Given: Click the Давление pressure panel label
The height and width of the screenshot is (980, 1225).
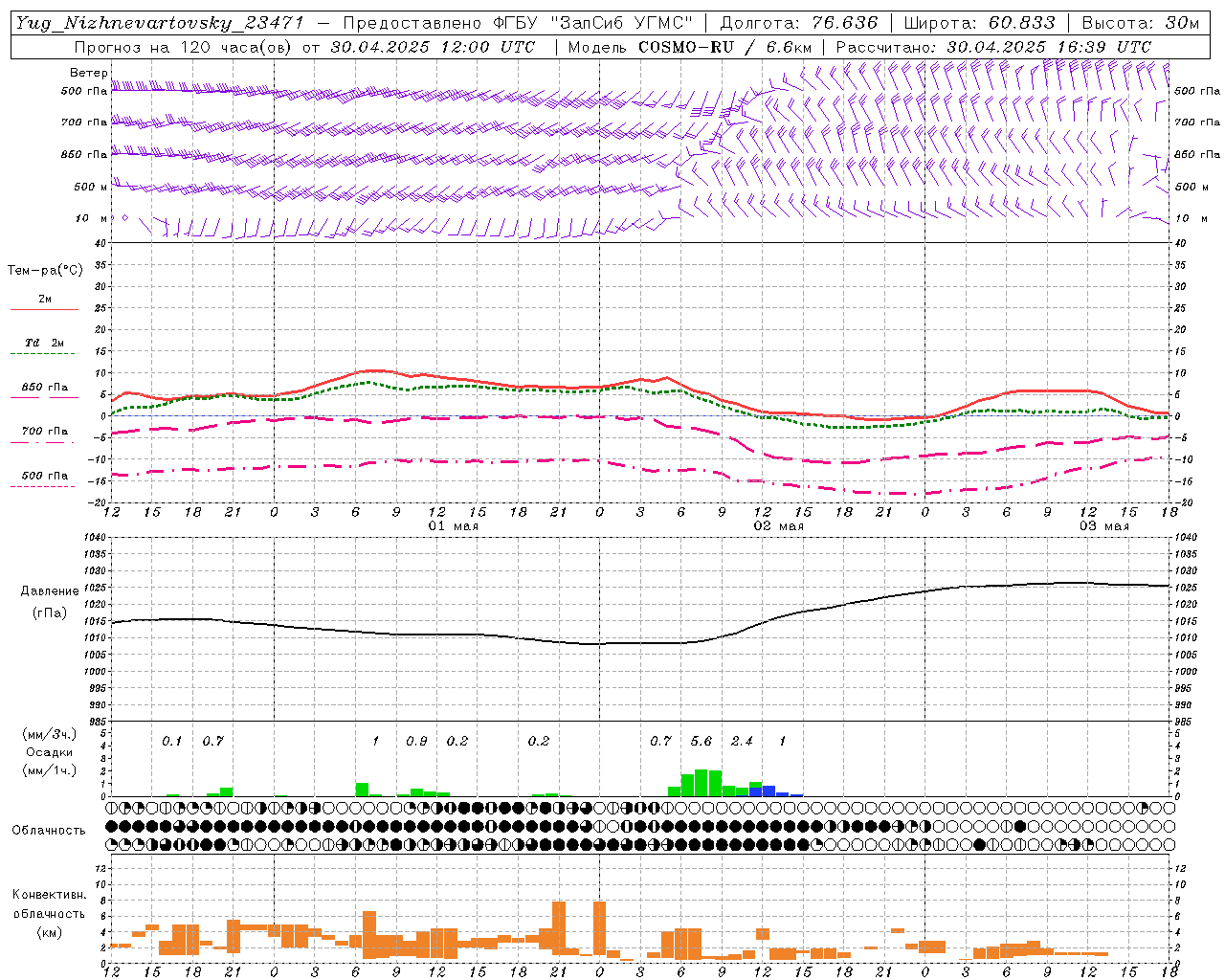Looking at the screenshot, I should coord(50,591).
